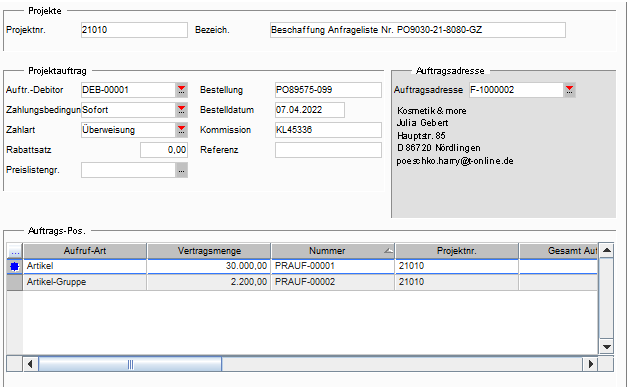The height and width of the screenshot is (387, 627).
Task: Sort by the Vertragsmenge column header
Action: pos(209,251)
